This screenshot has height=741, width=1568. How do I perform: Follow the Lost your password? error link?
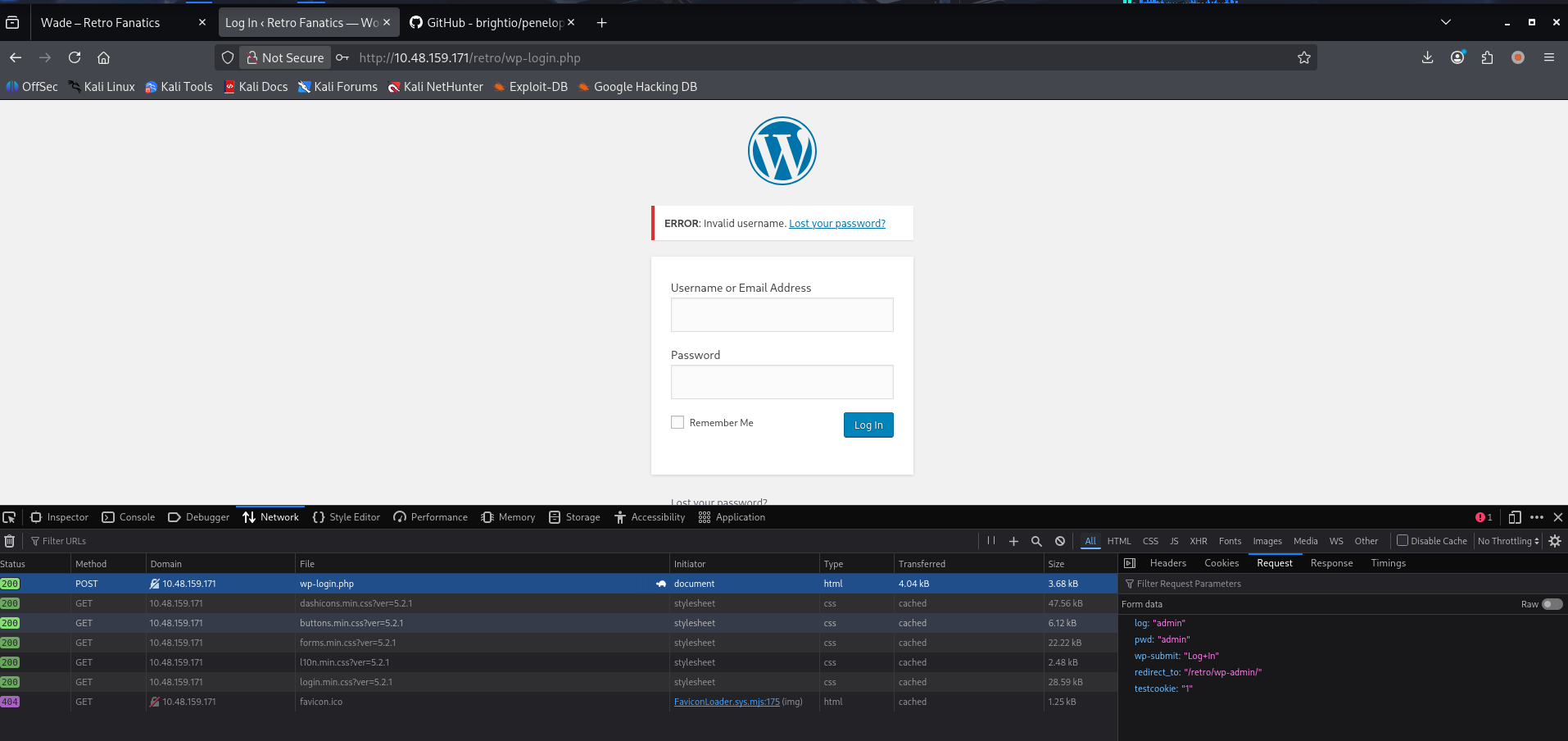(836, 223)
